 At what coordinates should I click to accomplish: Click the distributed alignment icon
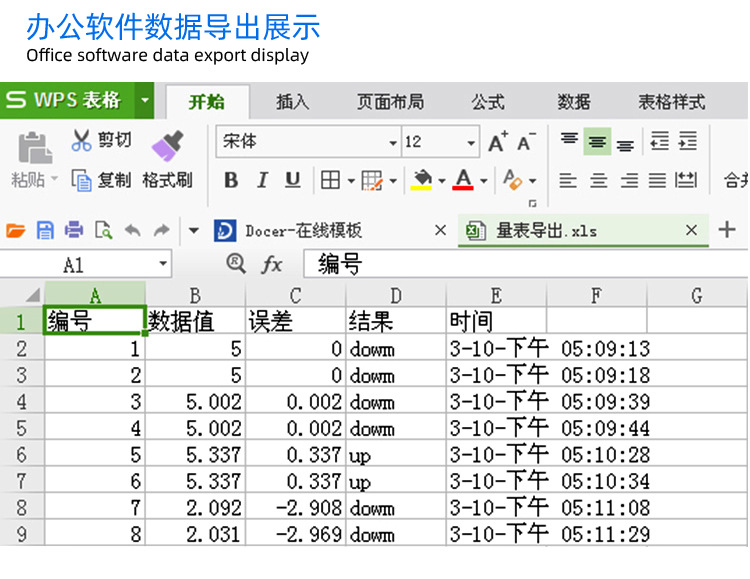pyautogui.click(x=686, y=180)
